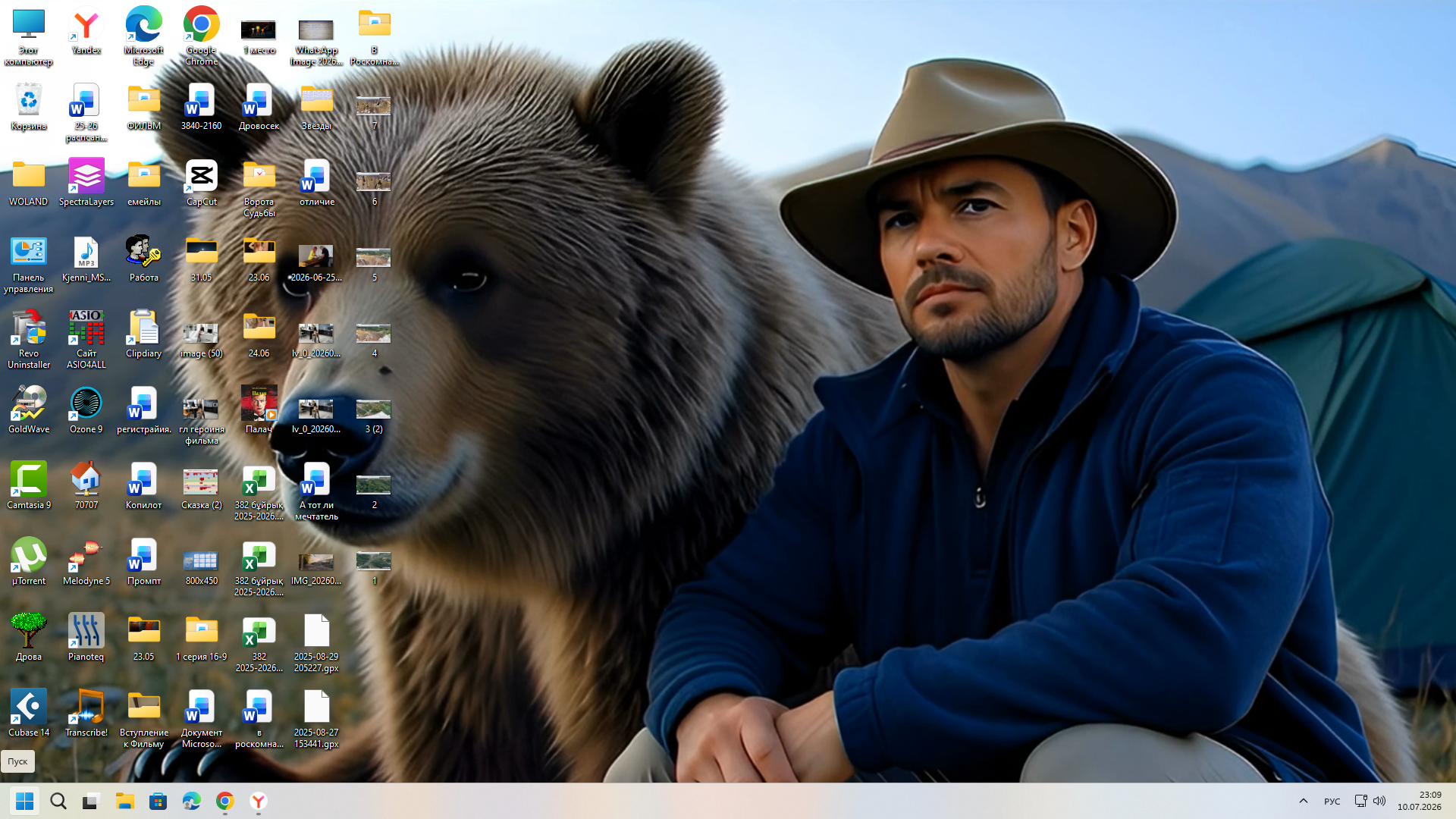Open the Работа shortcut icon
This screenshot has width=1456, height=819.
coord(144,258)
